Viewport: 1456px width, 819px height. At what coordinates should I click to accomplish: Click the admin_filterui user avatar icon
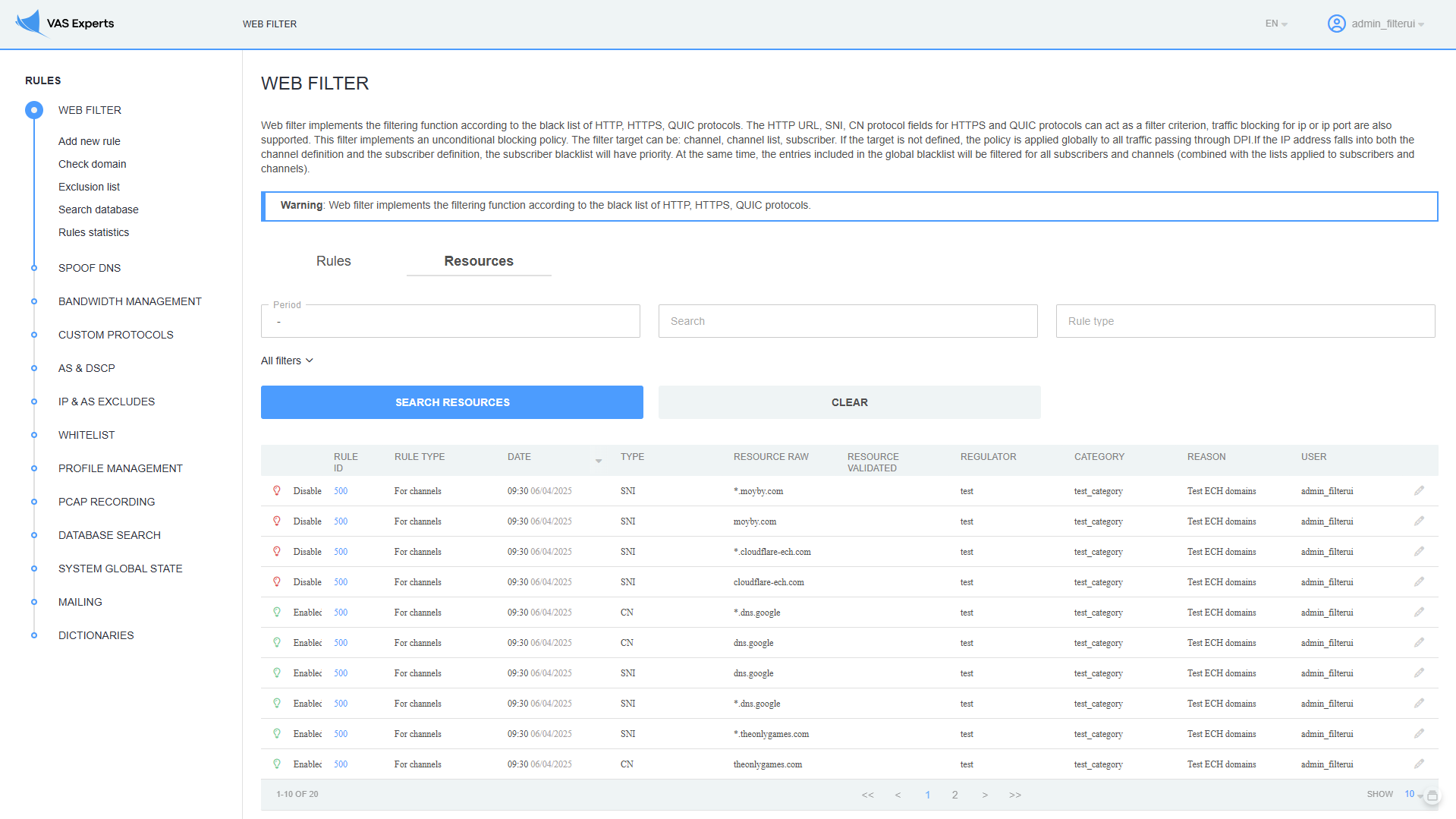coord(1336,24)
